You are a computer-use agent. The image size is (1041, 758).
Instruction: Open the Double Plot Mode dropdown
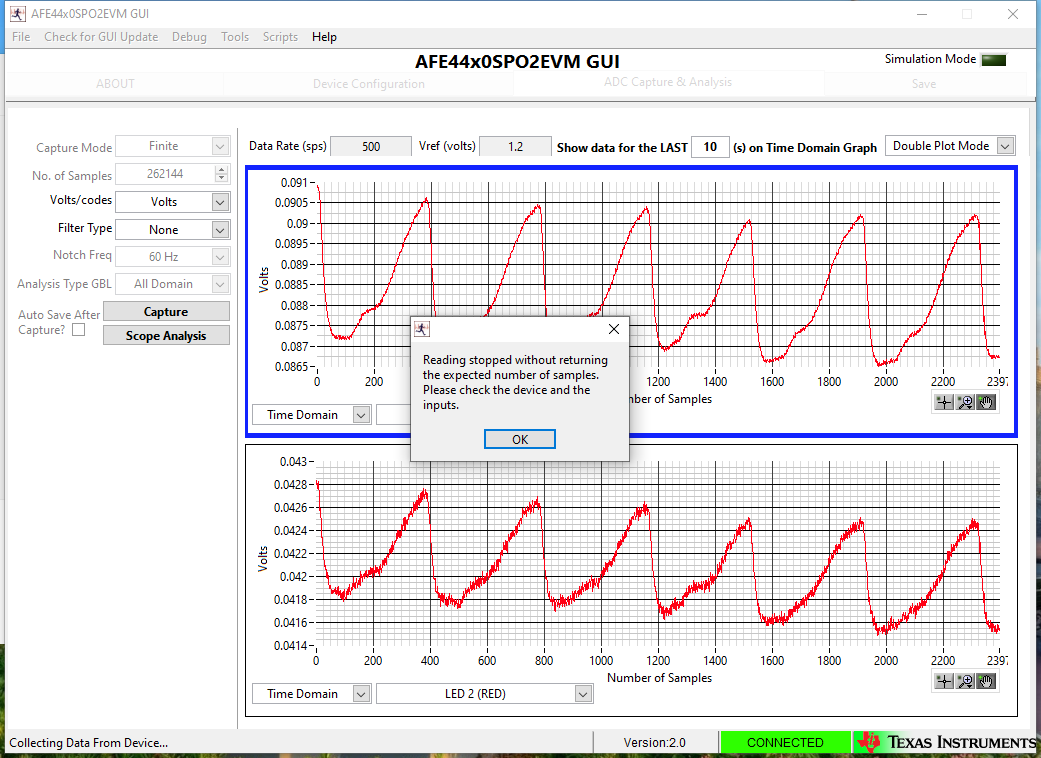tap(1006, 146)
